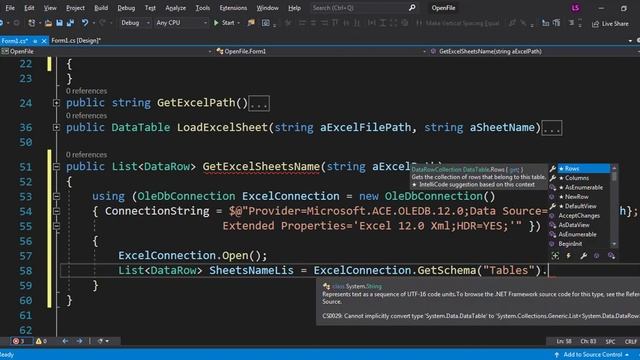640x360 pixels.
Task: Click the 0 references link above GetExcelSheetsName
Action: coord(87,155)
